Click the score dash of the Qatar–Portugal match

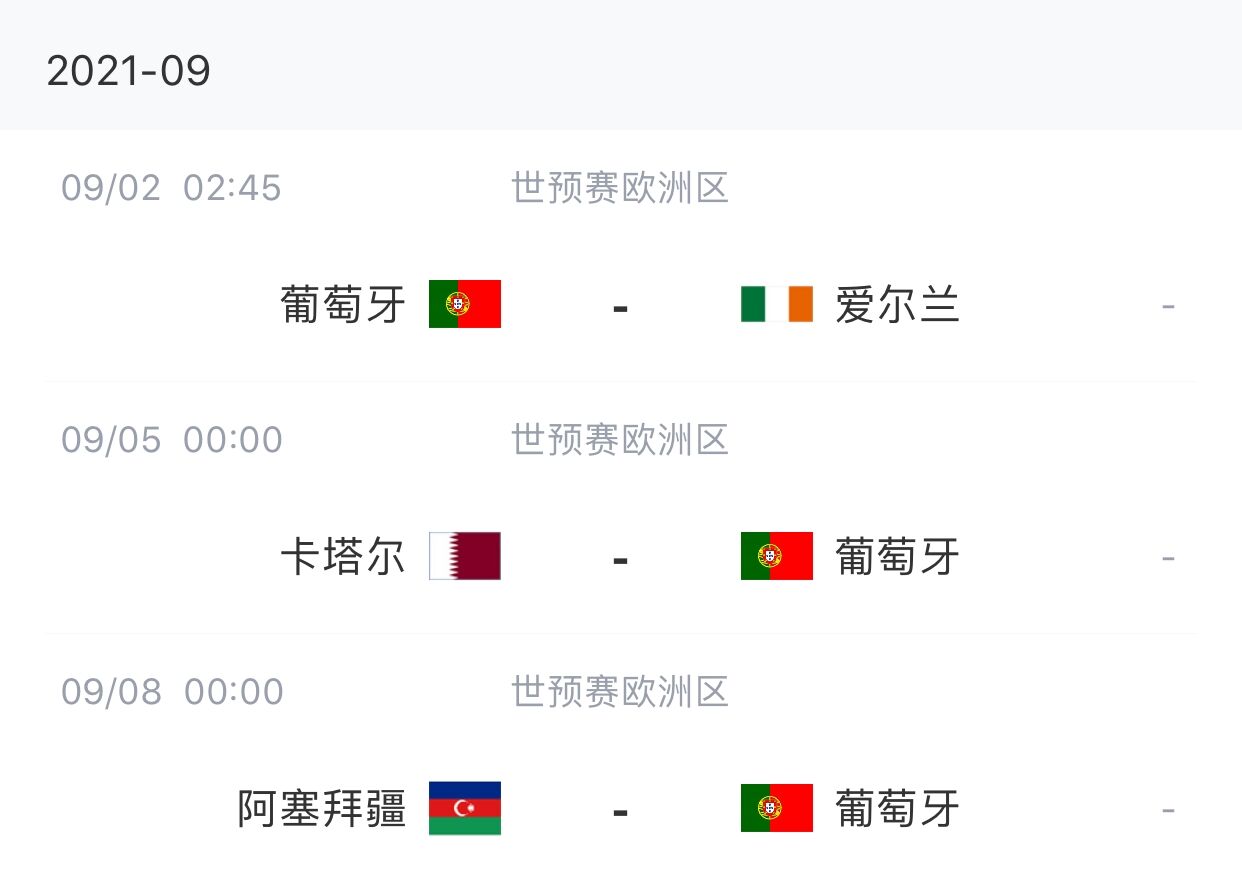[x=620, y=559]
